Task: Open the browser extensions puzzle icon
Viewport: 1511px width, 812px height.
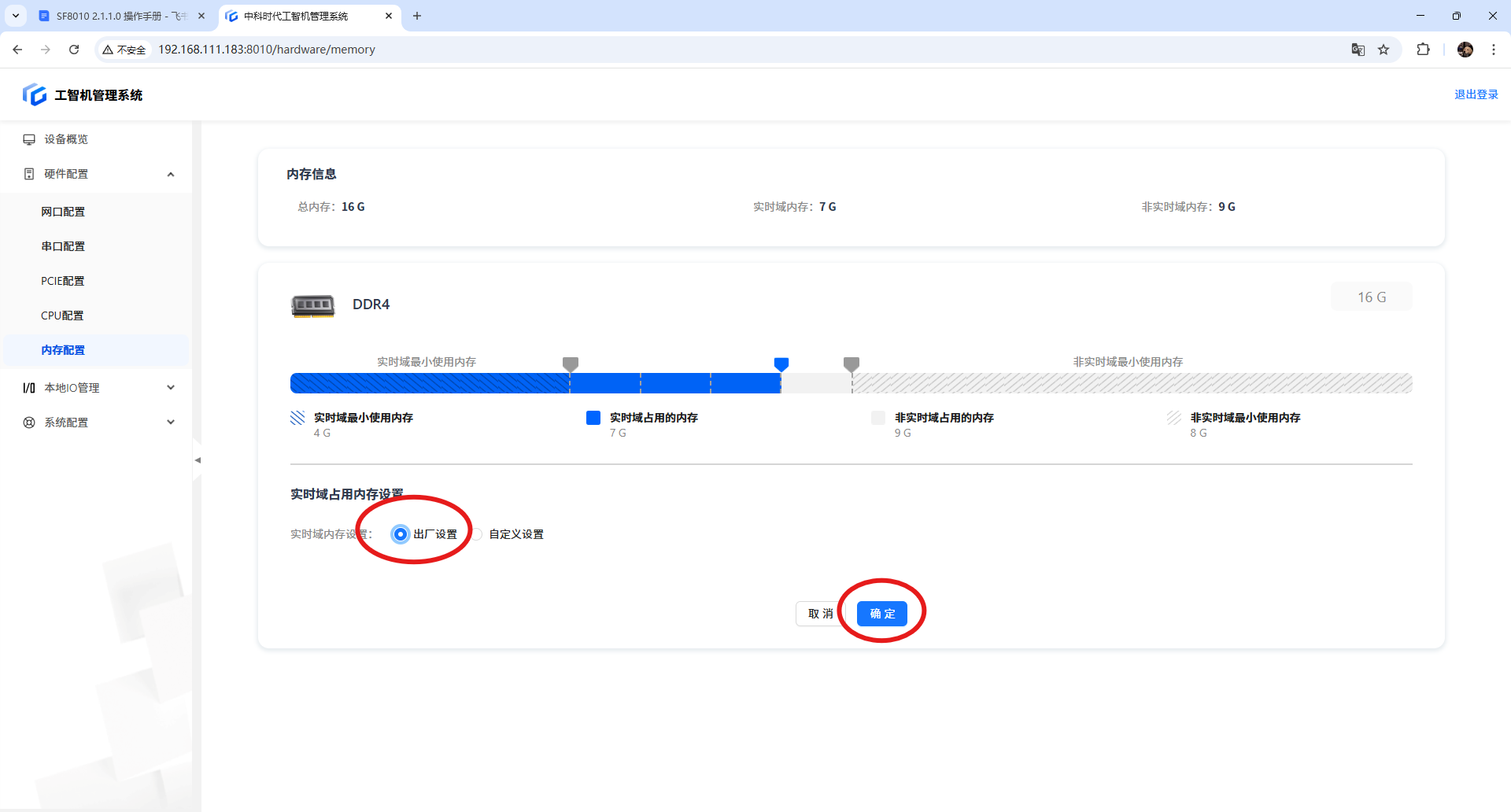Action: [x=1423, y=50]
